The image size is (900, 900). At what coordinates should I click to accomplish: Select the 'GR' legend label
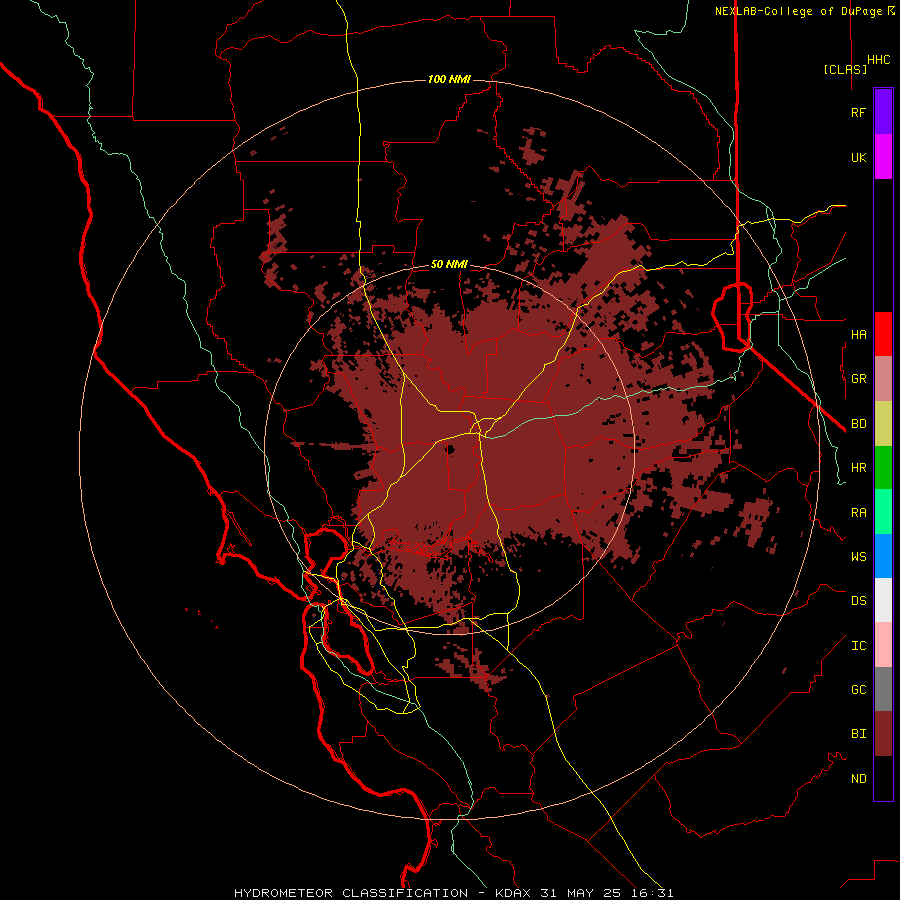(x=858, y=379)
